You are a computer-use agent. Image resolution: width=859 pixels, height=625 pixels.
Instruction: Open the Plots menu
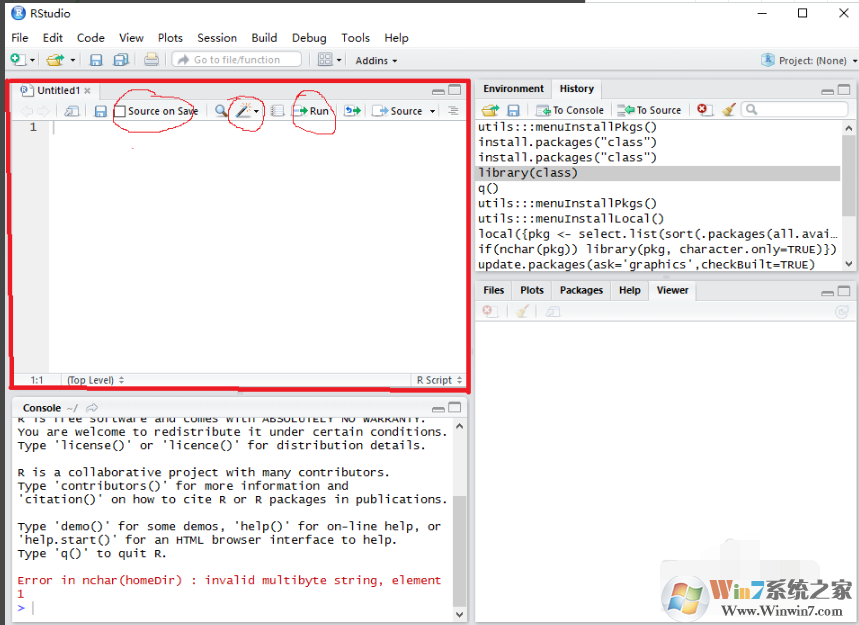(170, 38)
